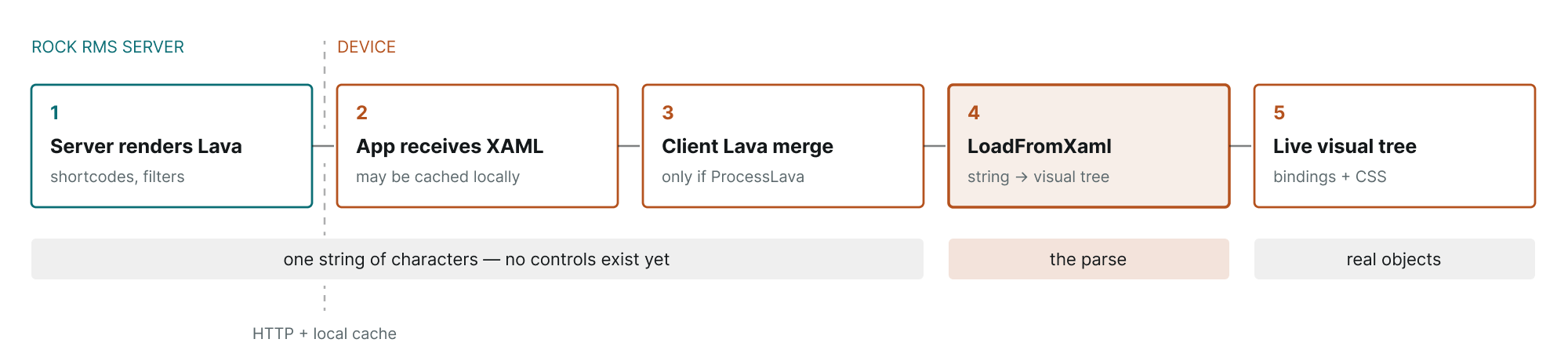The width and height of the screenshot is (1568, 361).
Task: Click the HTTP + local cache caption
Action: tap(325, 334)
